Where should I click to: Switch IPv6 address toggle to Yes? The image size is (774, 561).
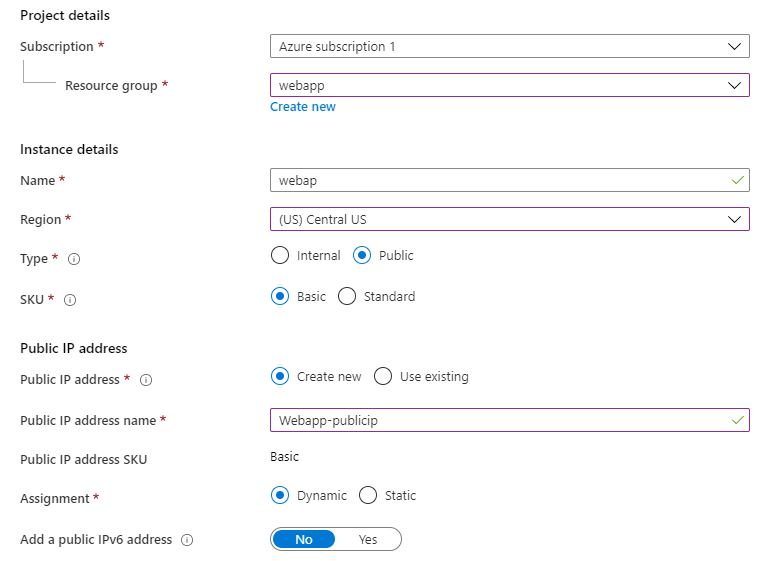point(368,539)
